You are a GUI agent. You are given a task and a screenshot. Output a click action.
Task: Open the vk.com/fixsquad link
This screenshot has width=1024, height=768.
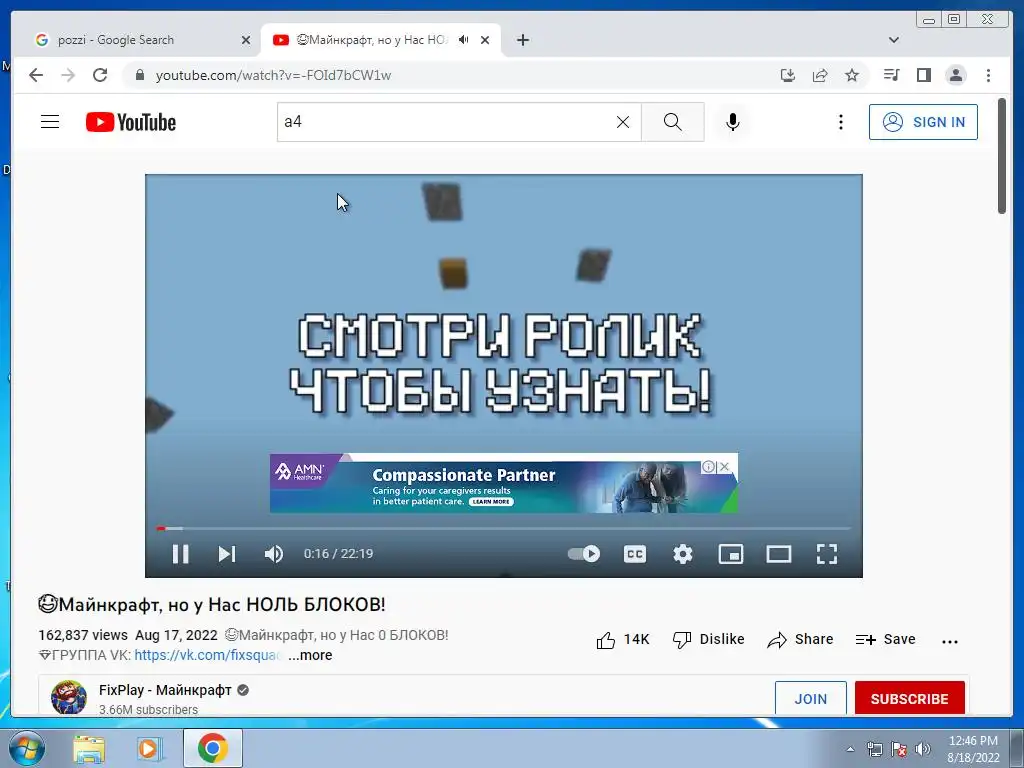208,655
